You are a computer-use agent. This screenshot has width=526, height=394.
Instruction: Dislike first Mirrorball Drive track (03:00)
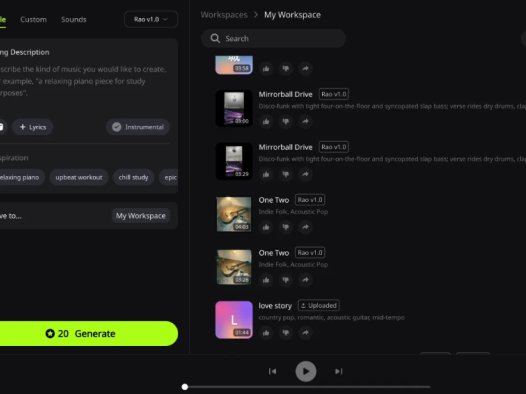(285, 121)
